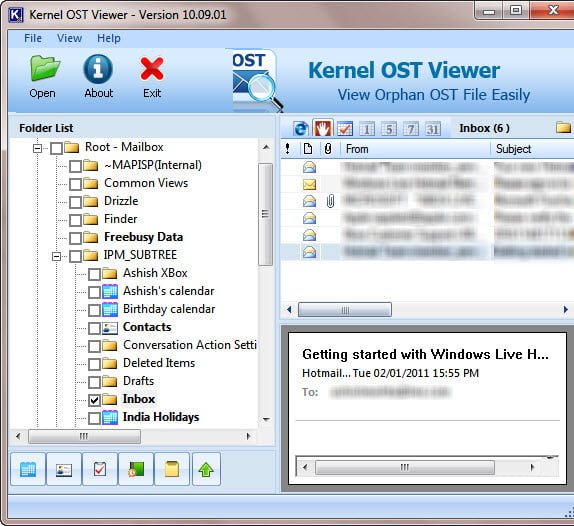The height and width of the screenshot is (526, 574).
Task: Open Ashish's calendar folder
Action: pos(169,291)
